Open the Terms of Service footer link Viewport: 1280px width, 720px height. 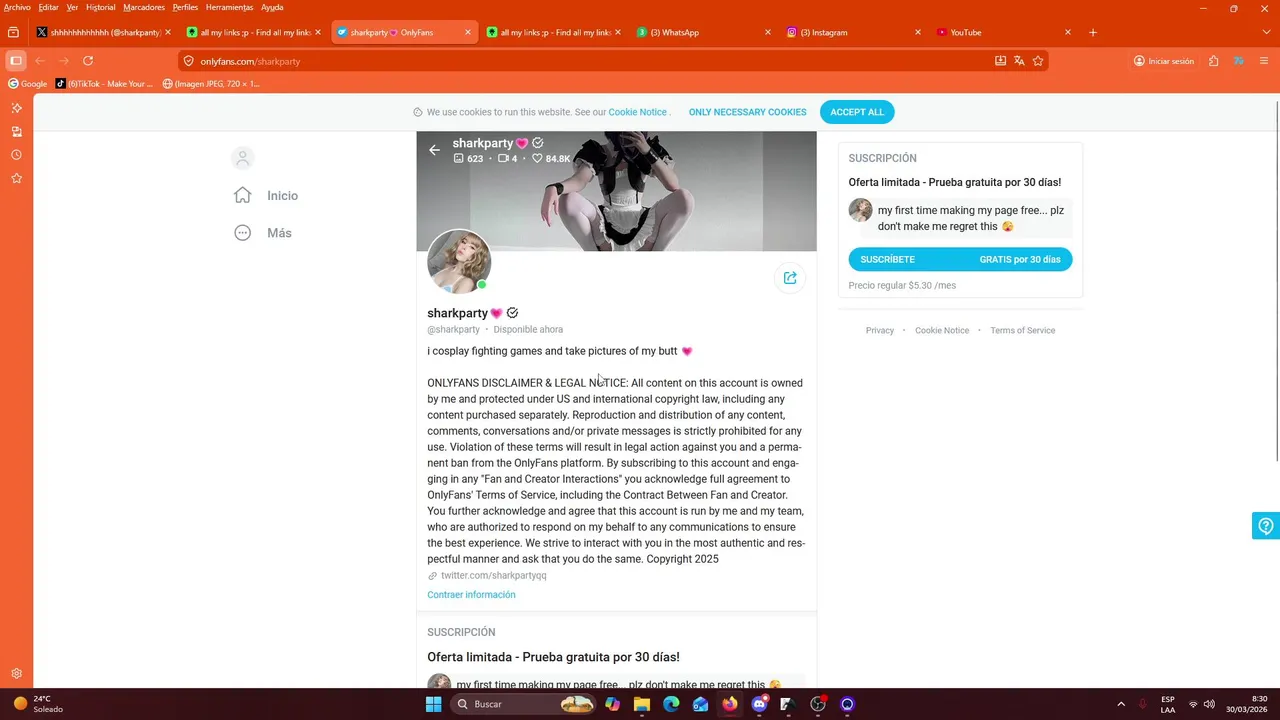1022,330
